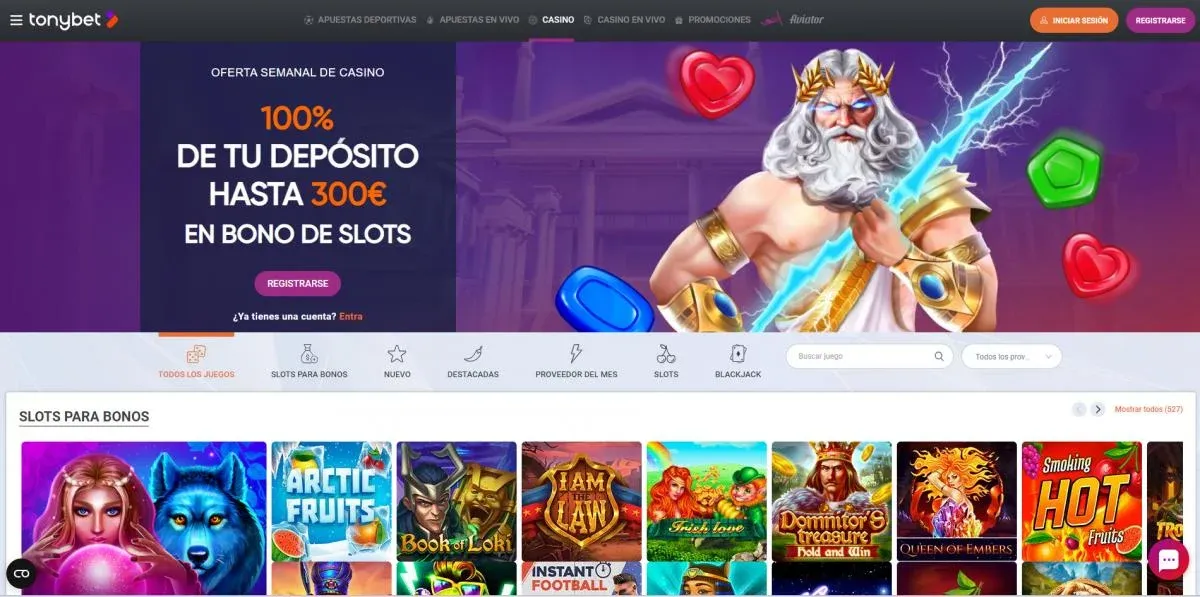Open the Arctic Fruits game thumbnail
The height and width of the screenshot is (597, 1200).
point(332,501)
